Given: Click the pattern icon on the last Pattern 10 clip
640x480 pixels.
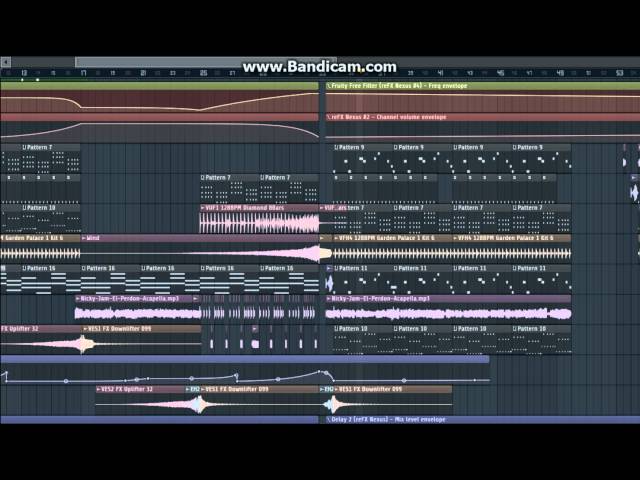Looking at the screenshot, I should pos(515,329).
